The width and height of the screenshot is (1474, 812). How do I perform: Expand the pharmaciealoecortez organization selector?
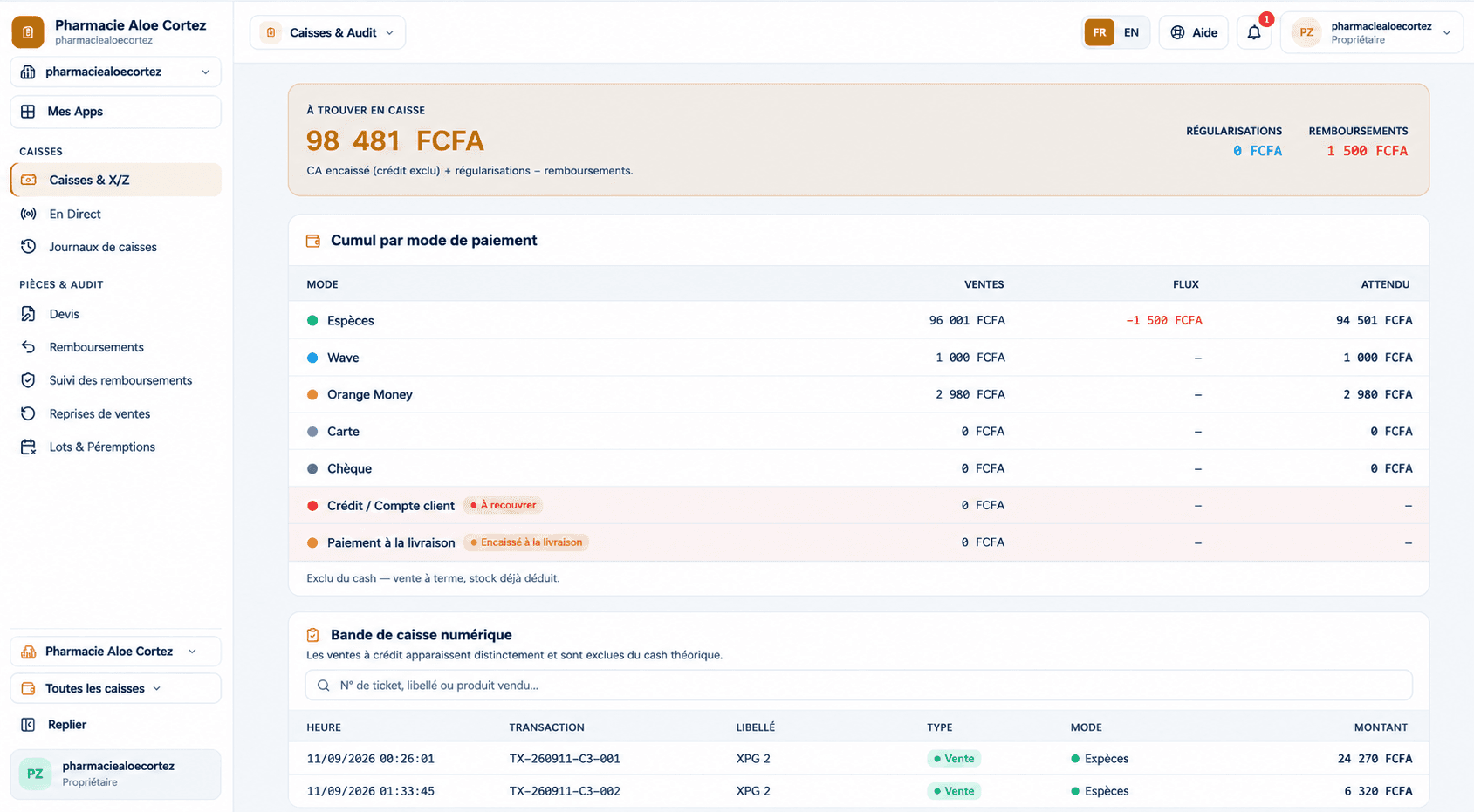pyautogui.click(x=115, y=72)
